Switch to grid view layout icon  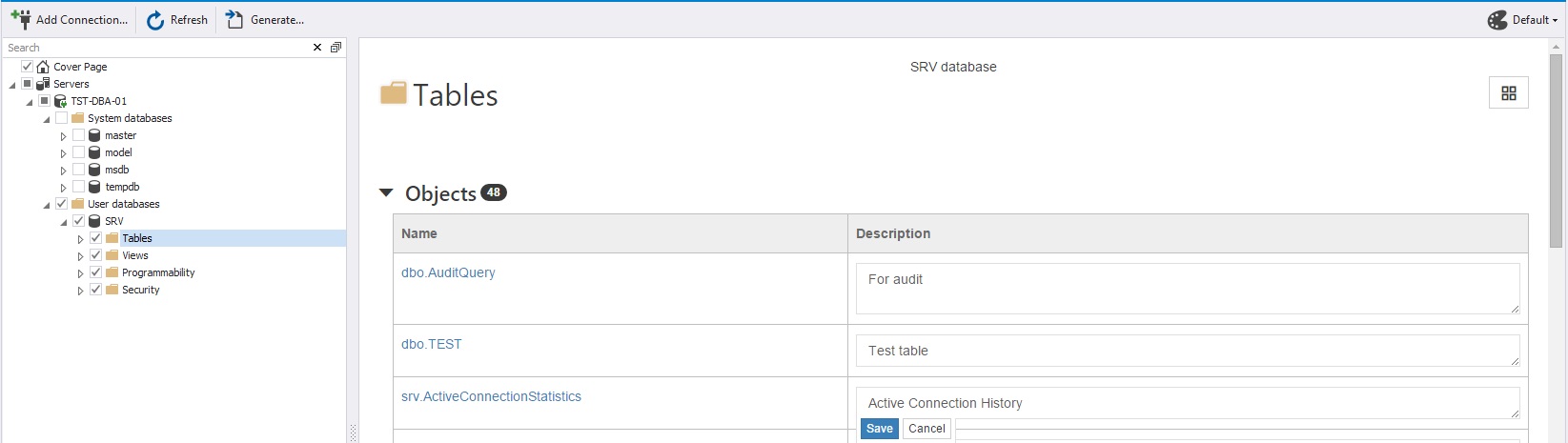click(1508, 93)
